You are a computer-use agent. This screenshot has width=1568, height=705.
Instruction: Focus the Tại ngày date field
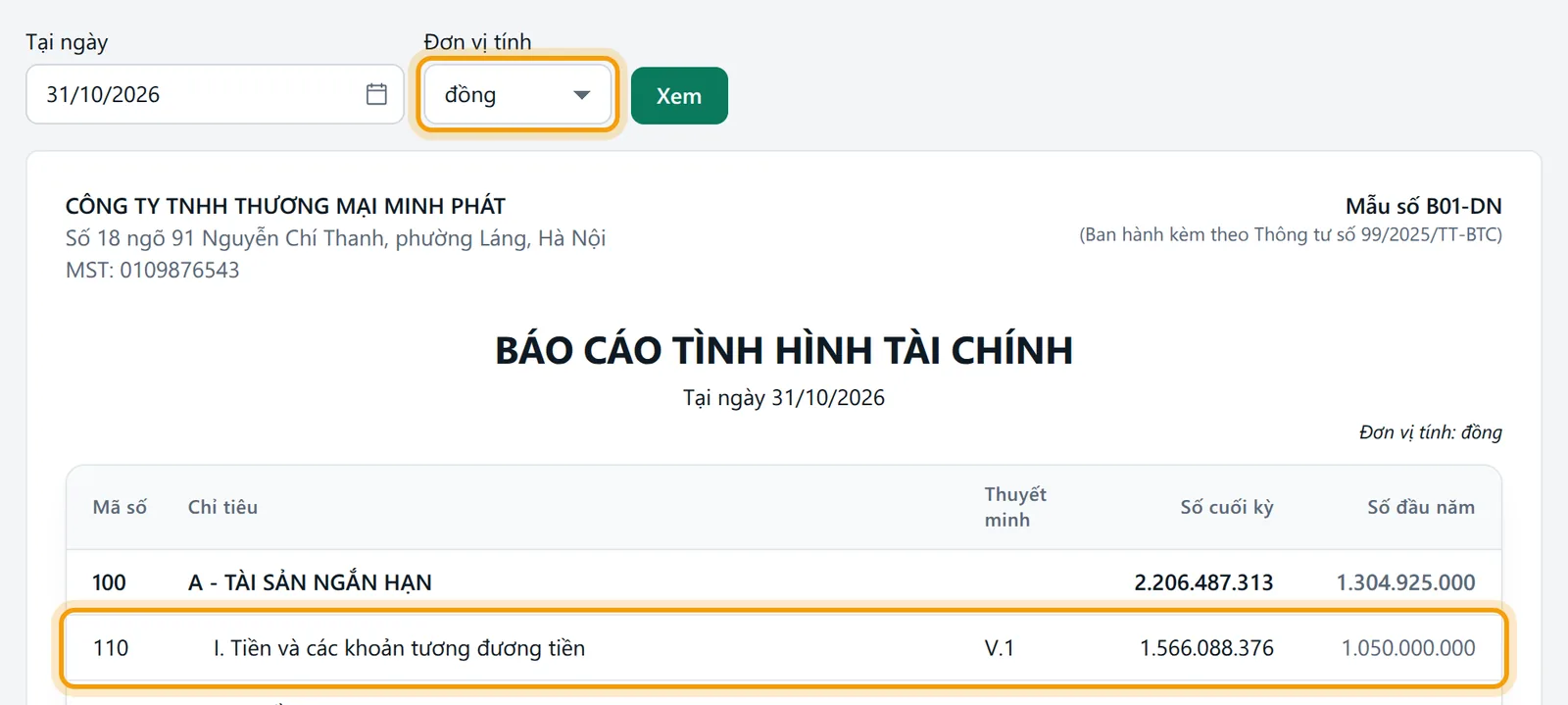coord(215,94)
